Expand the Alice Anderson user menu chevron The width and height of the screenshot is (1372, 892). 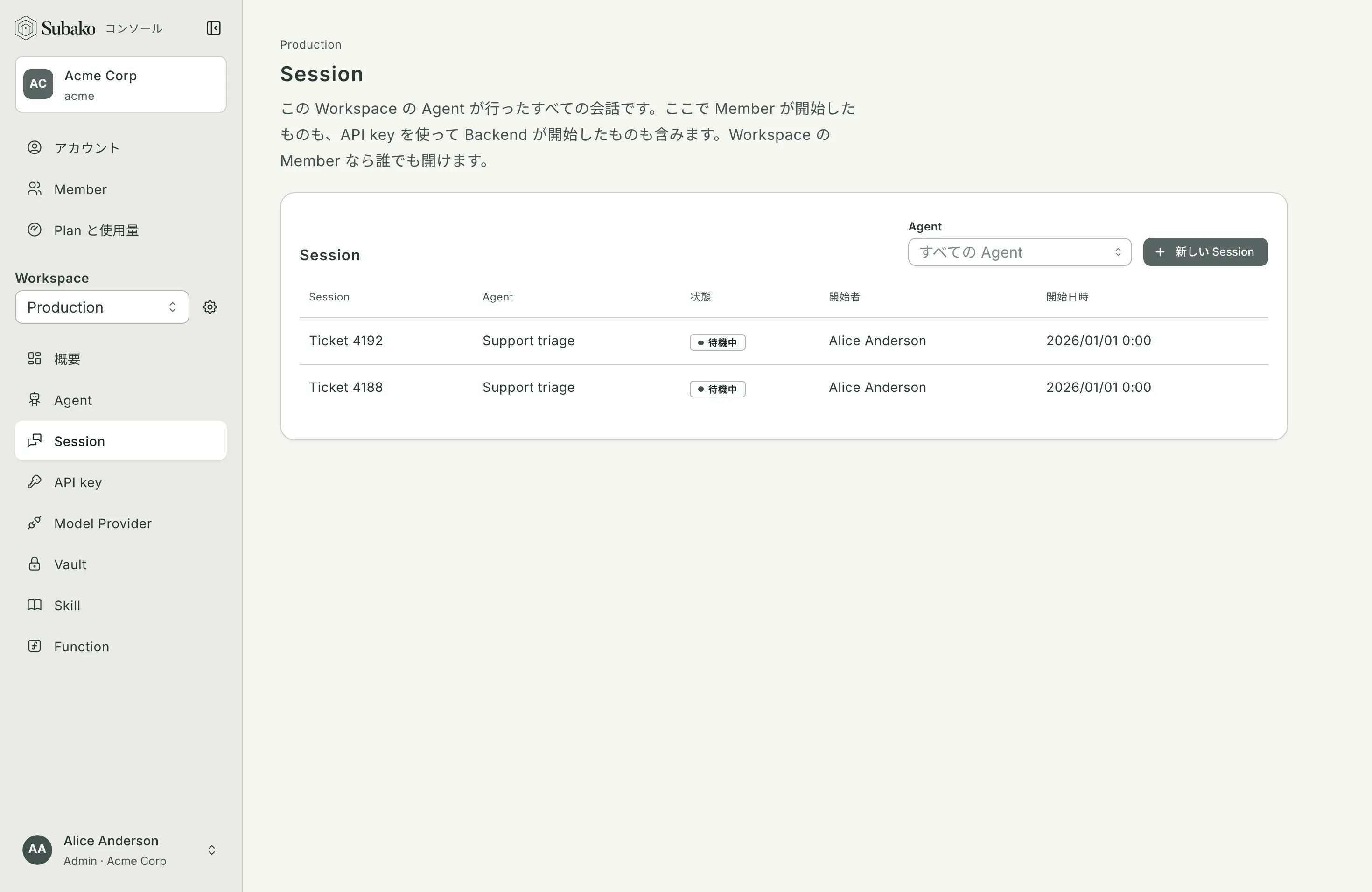click(211, 850)
